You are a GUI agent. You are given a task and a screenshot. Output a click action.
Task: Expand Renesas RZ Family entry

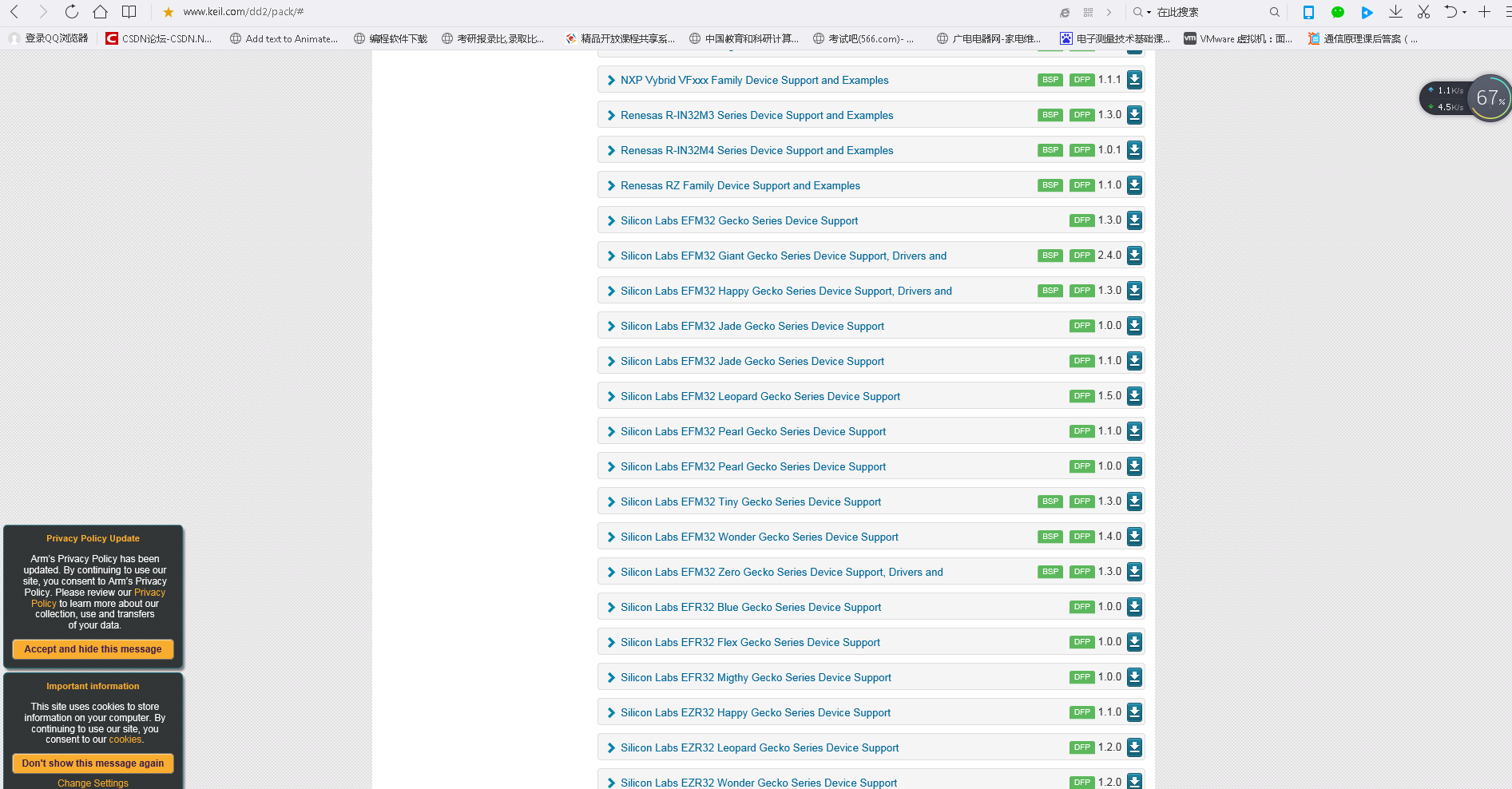611,185
